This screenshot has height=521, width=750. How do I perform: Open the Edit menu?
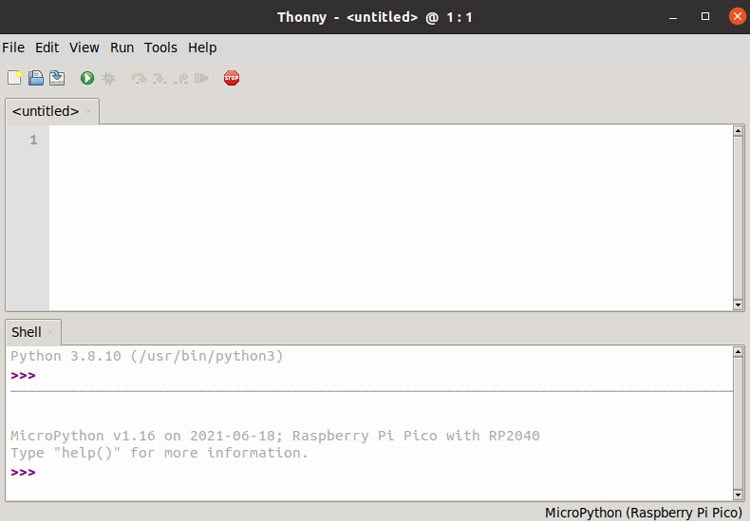(x=47, y=47)
